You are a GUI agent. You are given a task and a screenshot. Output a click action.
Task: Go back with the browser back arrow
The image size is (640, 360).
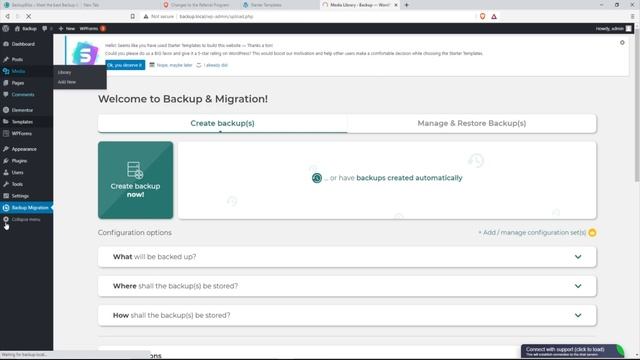[7, 16]
